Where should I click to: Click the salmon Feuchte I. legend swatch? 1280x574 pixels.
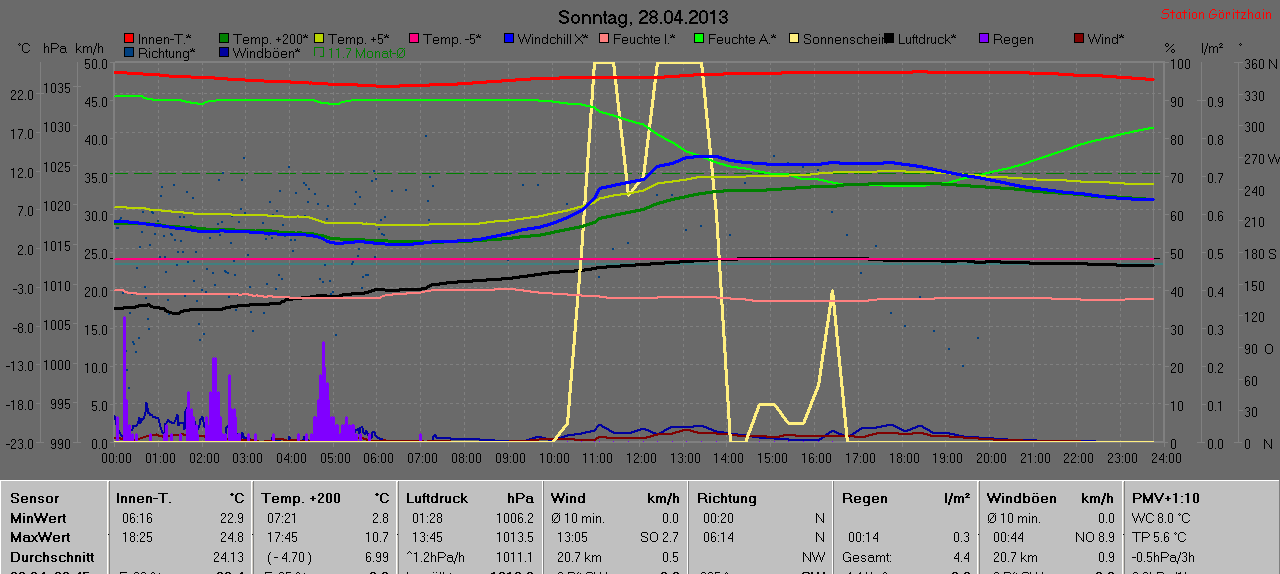tap(604, 39)
